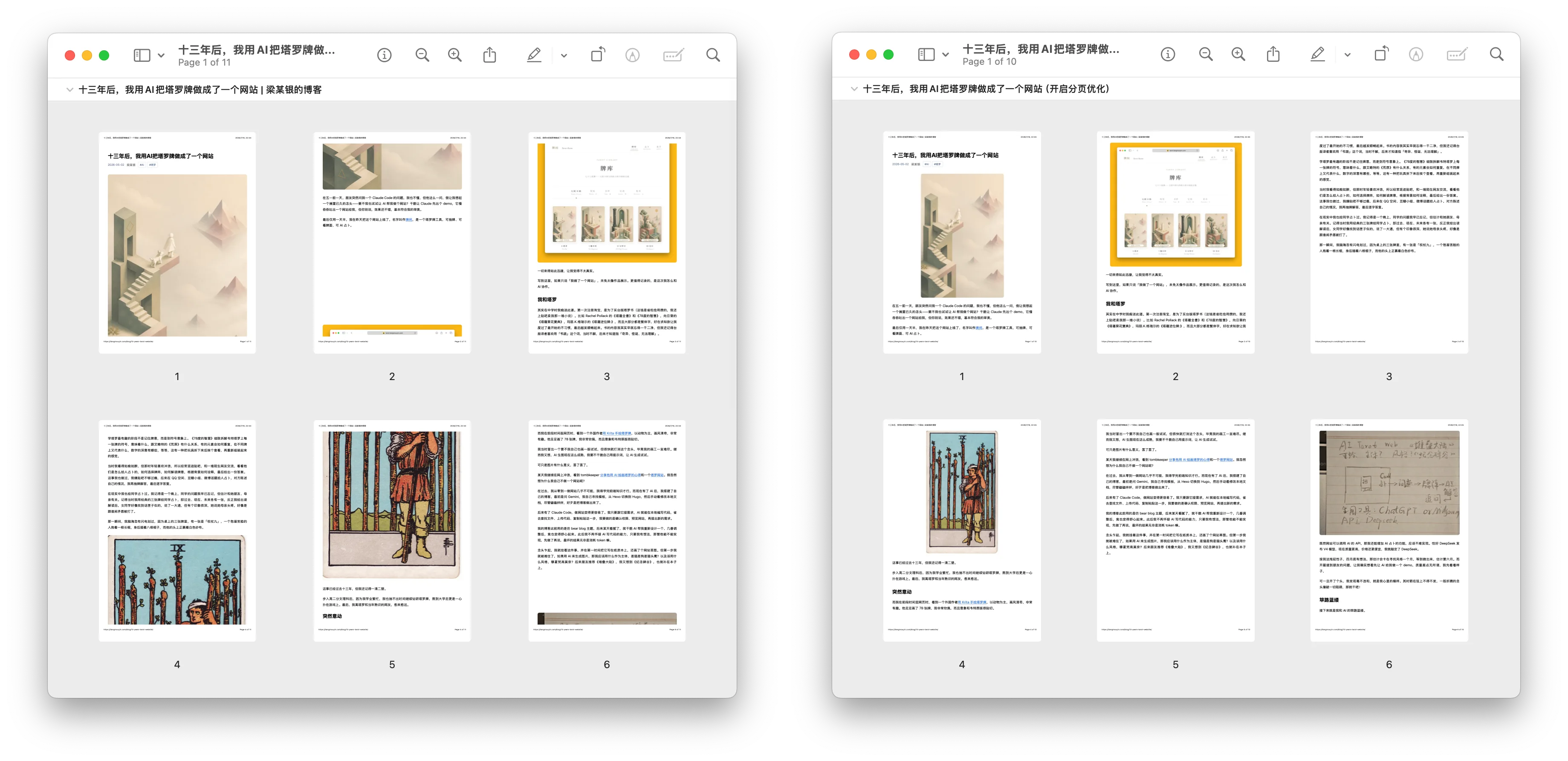Click title '梁某银的博客' in left window
1568x761 pixels.
293,89
